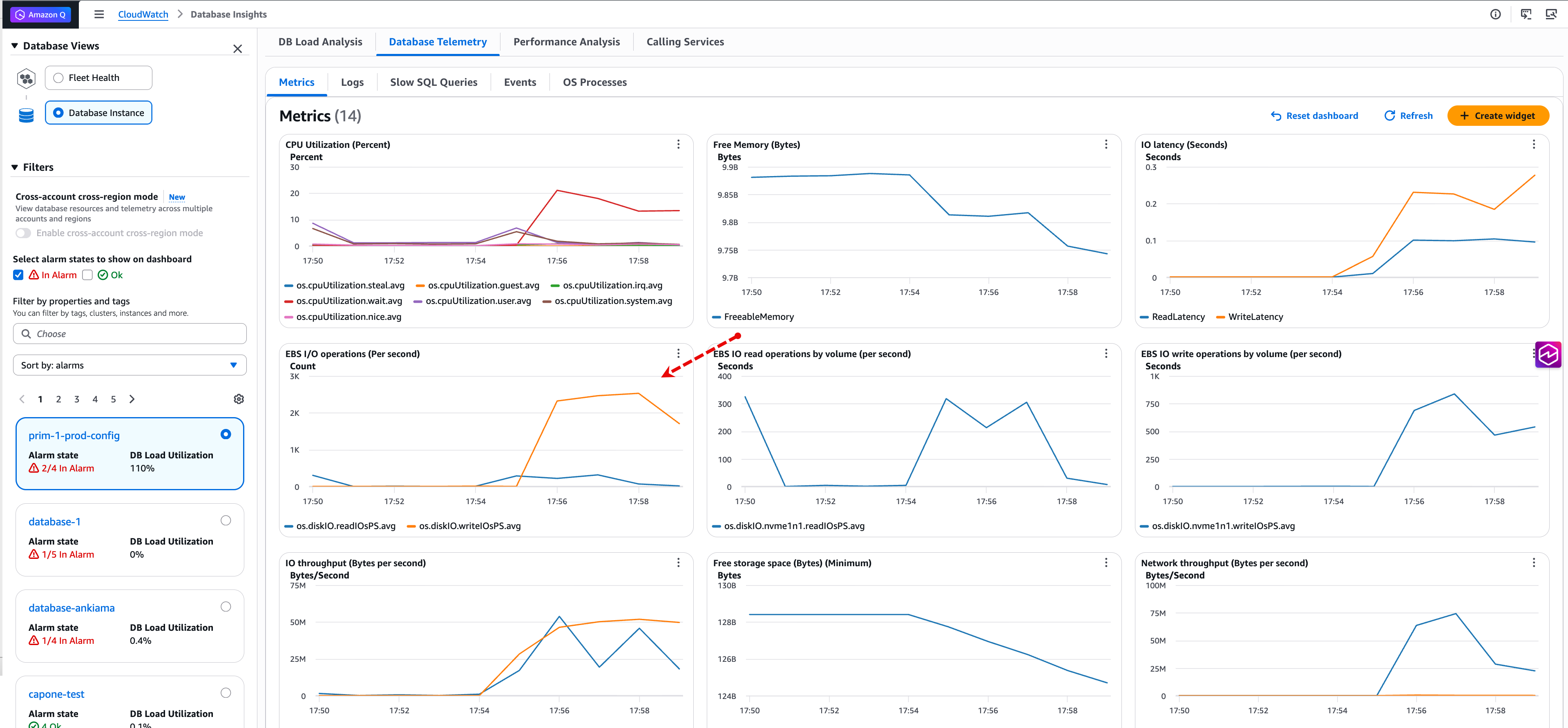1568x728 pixels.
Task: Click FreeableMemory legend entry
Action: (x=753, y=317)
